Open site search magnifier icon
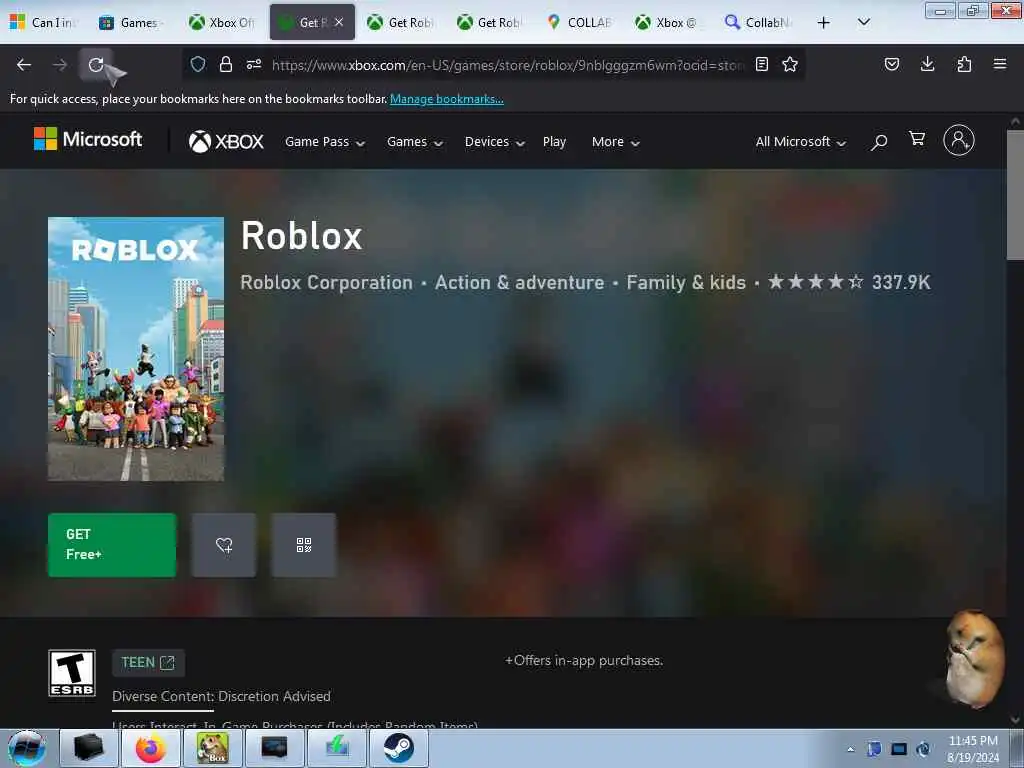Image resolution: width=1024 pixels, height=768 pixels. [879, 141]
